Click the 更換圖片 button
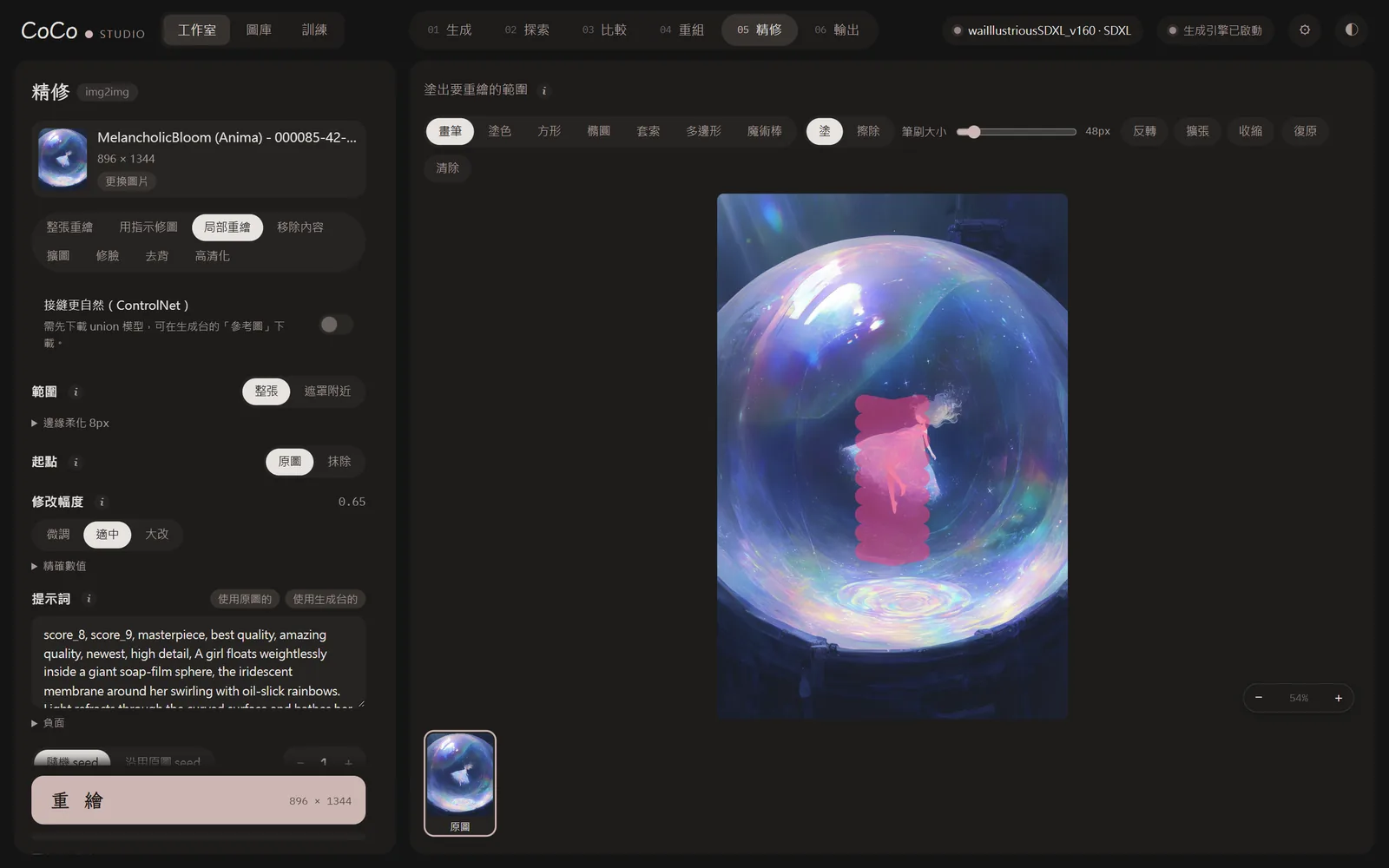 pos(127,181)
